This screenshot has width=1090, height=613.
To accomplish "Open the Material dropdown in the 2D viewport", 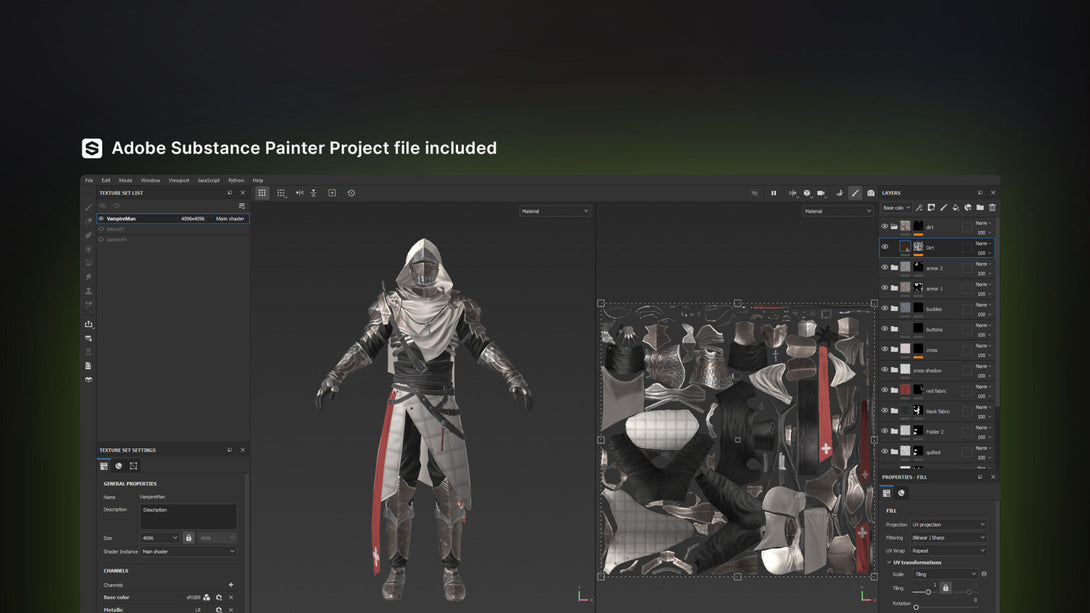I will click(838, 211).
